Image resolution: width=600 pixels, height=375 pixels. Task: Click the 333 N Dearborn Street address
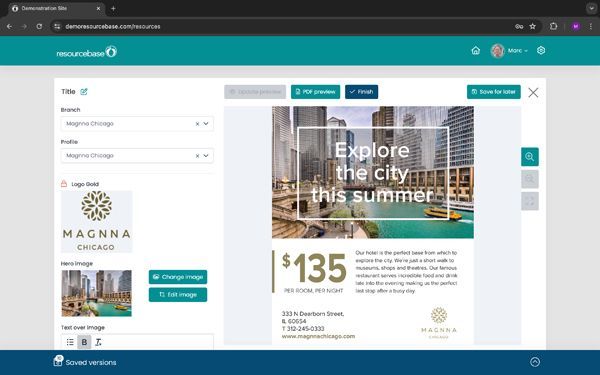pyautogui.click(x=313, y=317)
